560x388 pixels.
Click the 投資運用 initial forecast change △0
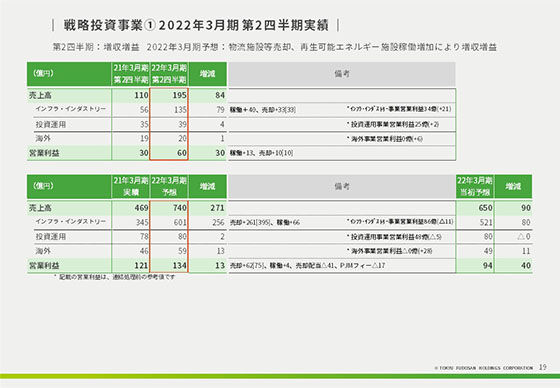coord(524,237)
